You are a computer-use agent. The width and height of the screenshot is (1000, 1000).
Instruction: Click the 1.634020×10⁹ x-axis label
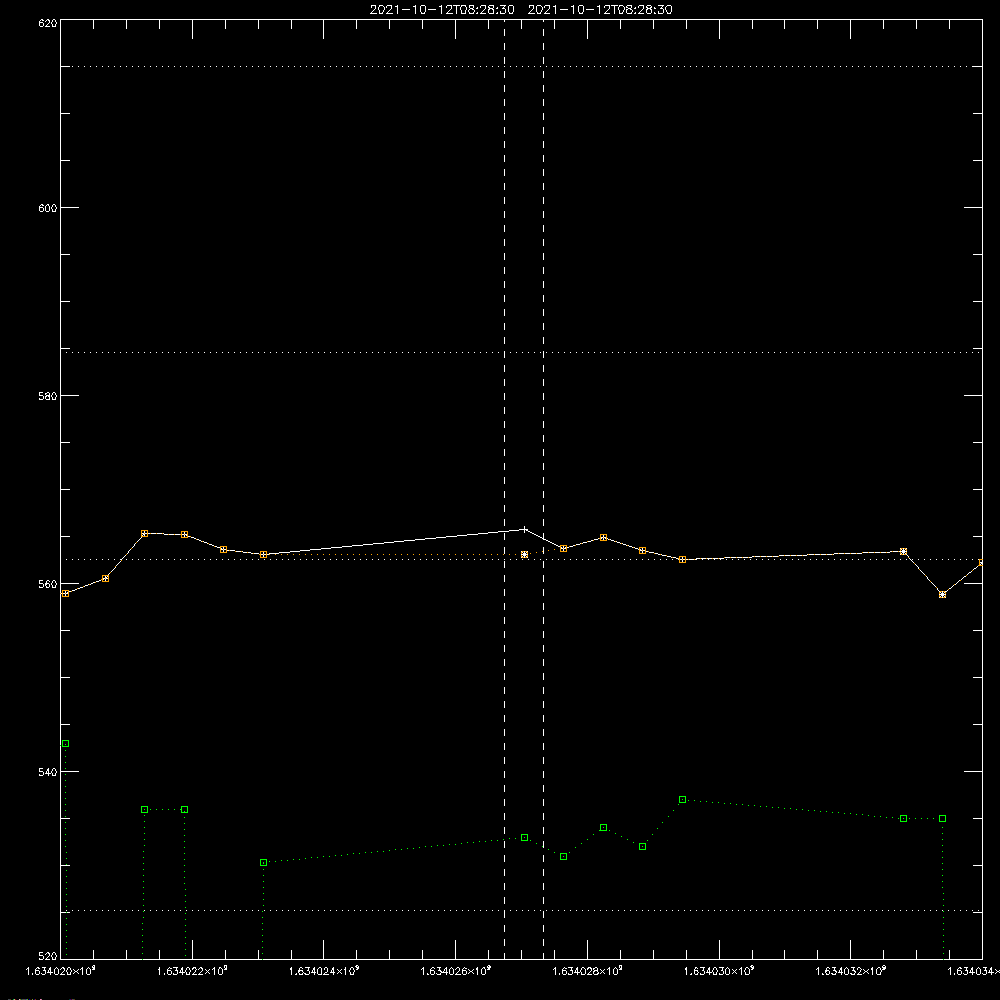click(x=60, y=971)
